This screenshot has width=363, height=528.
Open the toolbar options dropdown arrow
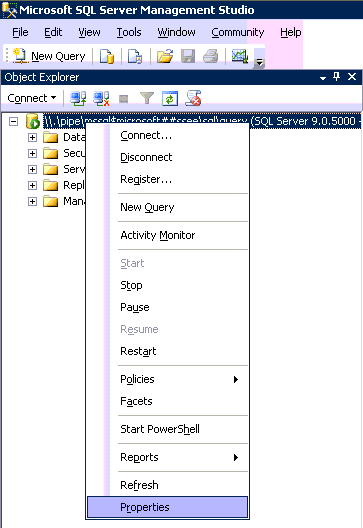(x=259, y=62)
